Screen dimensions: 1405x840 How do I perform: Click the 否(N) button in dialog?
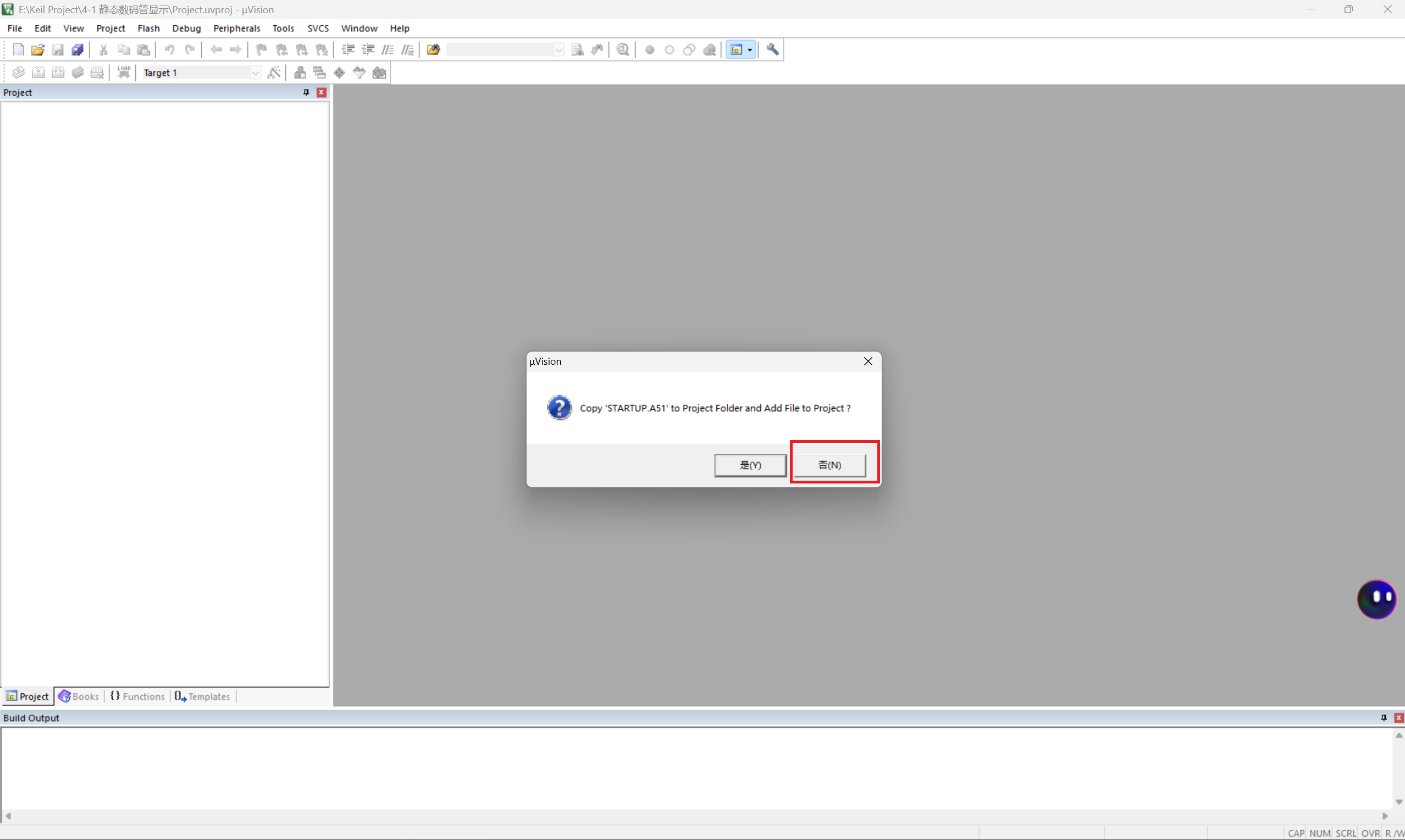(829, 465)
